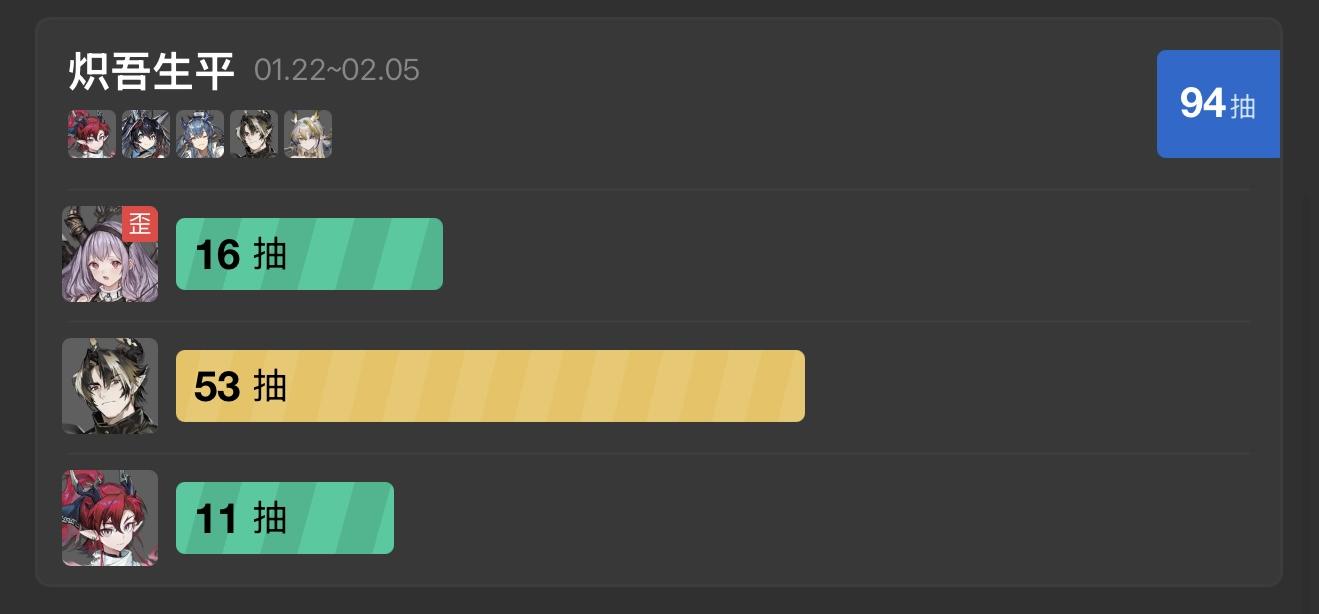Click the 01.22~02.05 date range text
The image size is (1319, 614).
coord(337,71)
